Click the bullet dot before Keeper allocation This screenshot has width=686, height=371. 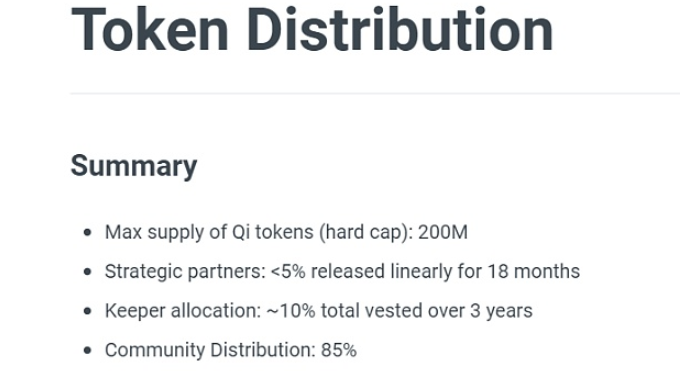(88, 311)
